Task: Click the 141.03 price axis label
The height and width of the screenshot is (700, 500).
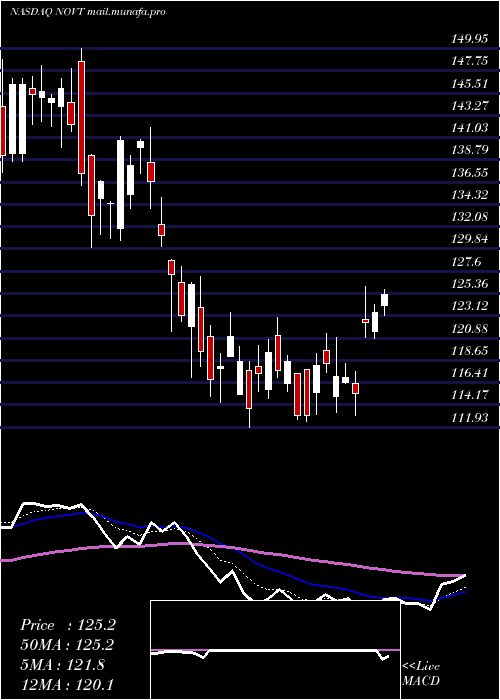Action: (470, 128)
